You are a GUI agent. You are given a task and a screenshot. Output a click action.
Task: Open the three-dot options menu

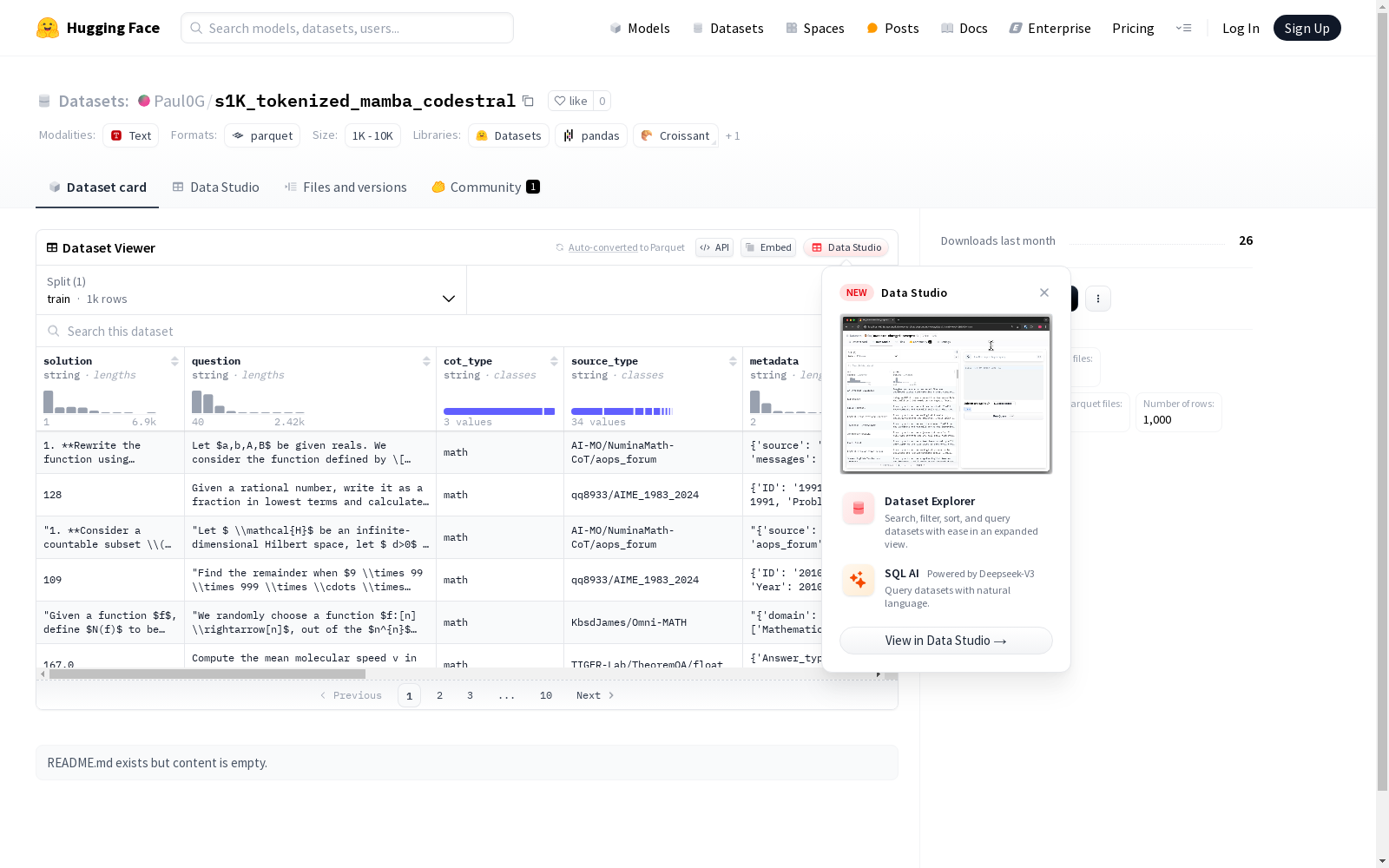coord(1098,299)
